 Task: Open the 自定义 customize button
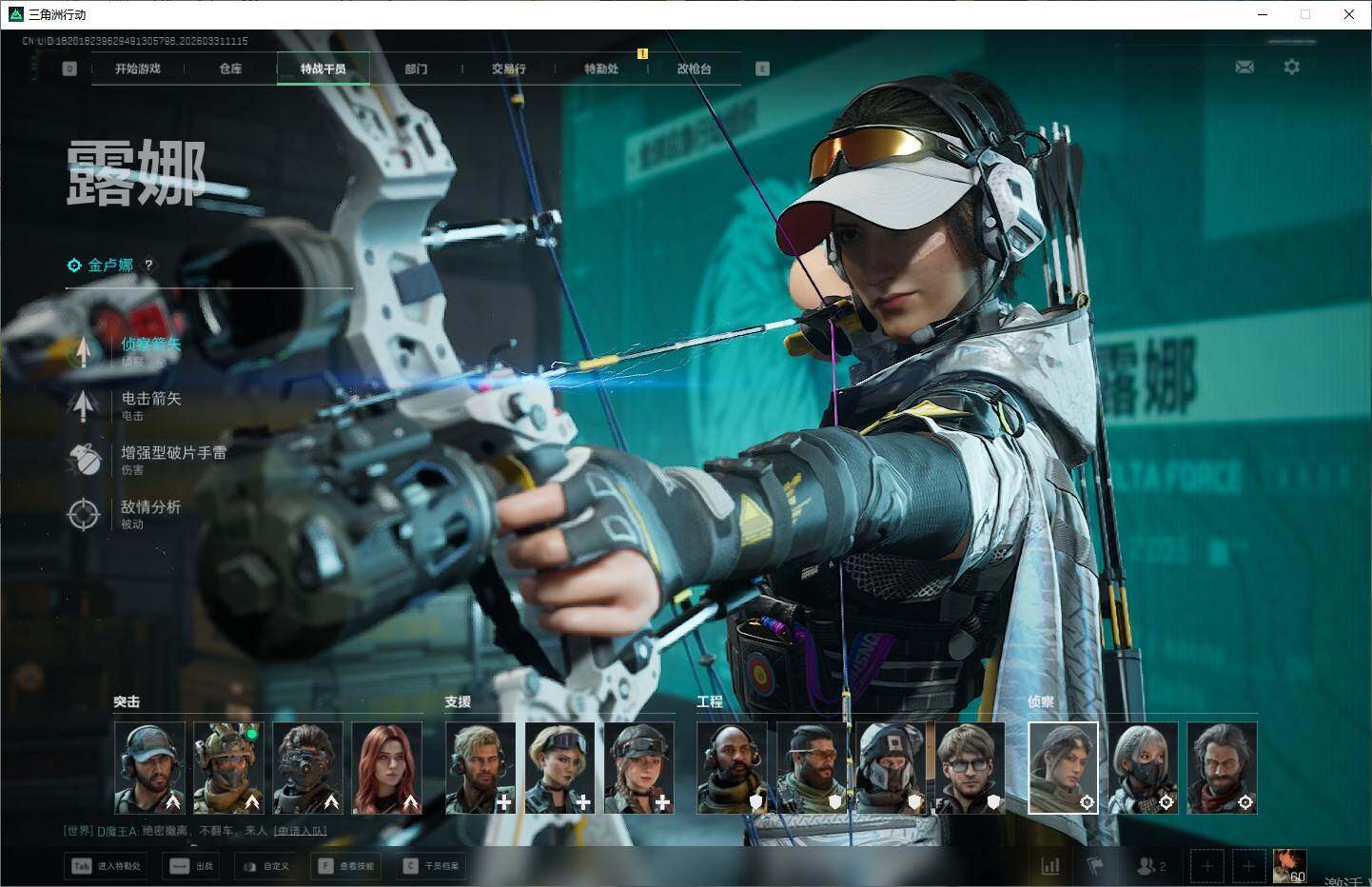(267, 866)
